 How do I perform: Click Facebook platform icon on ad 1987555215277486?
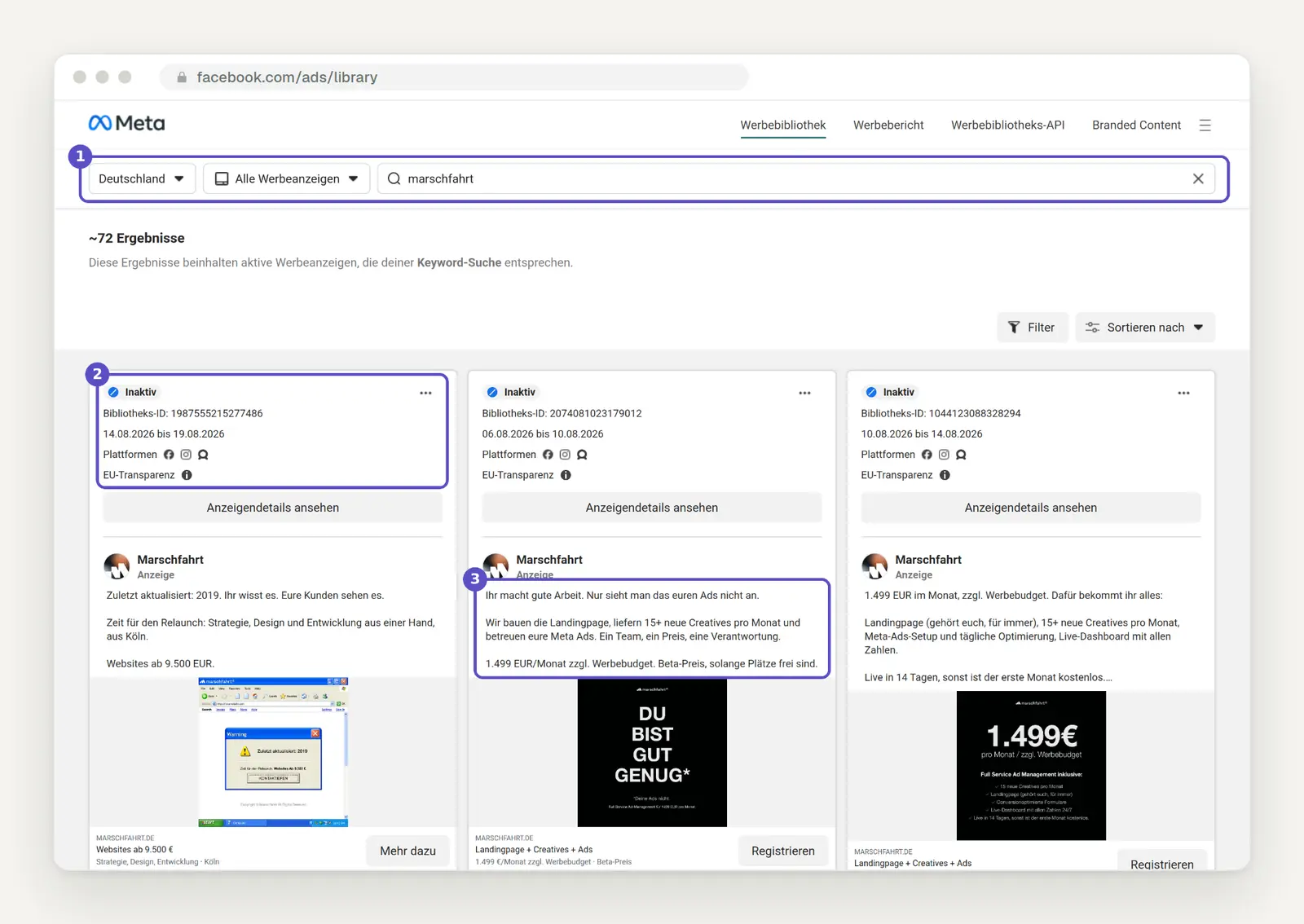tap(169, 455)
